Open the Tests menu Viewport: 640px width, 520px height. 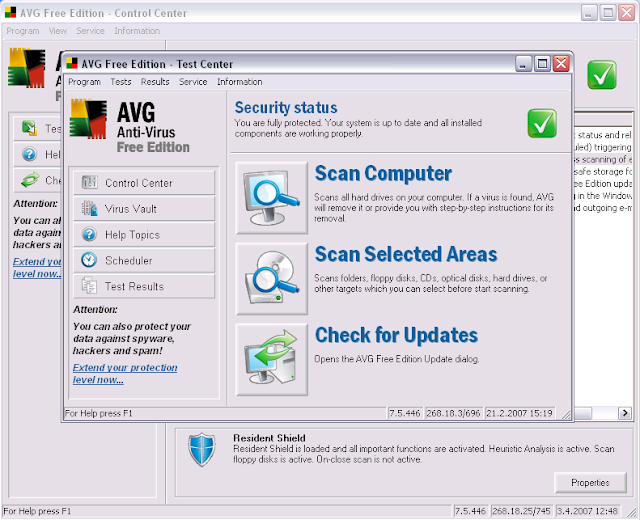(x=121, y=82)
